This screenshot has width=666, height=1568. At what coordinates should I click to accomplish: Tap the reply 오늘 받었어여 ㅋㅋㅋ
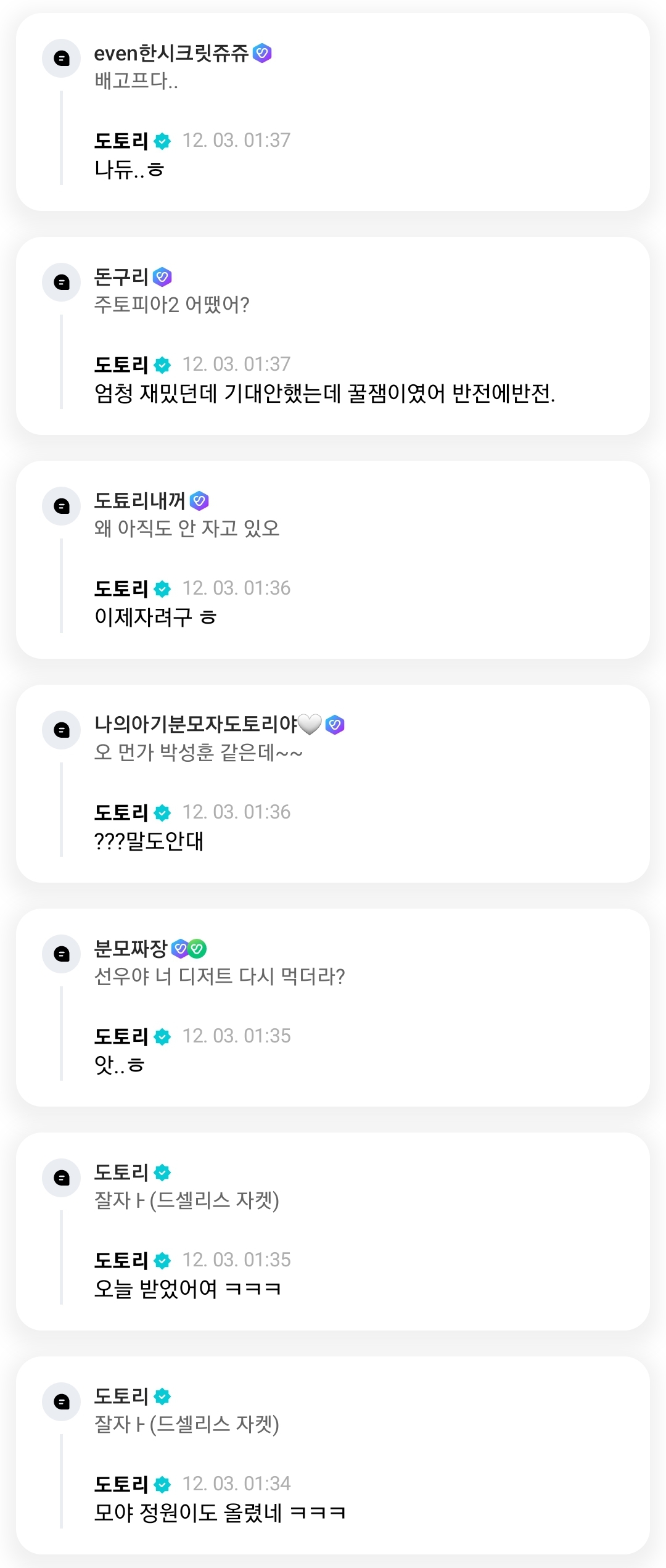tap(187, 1289)
